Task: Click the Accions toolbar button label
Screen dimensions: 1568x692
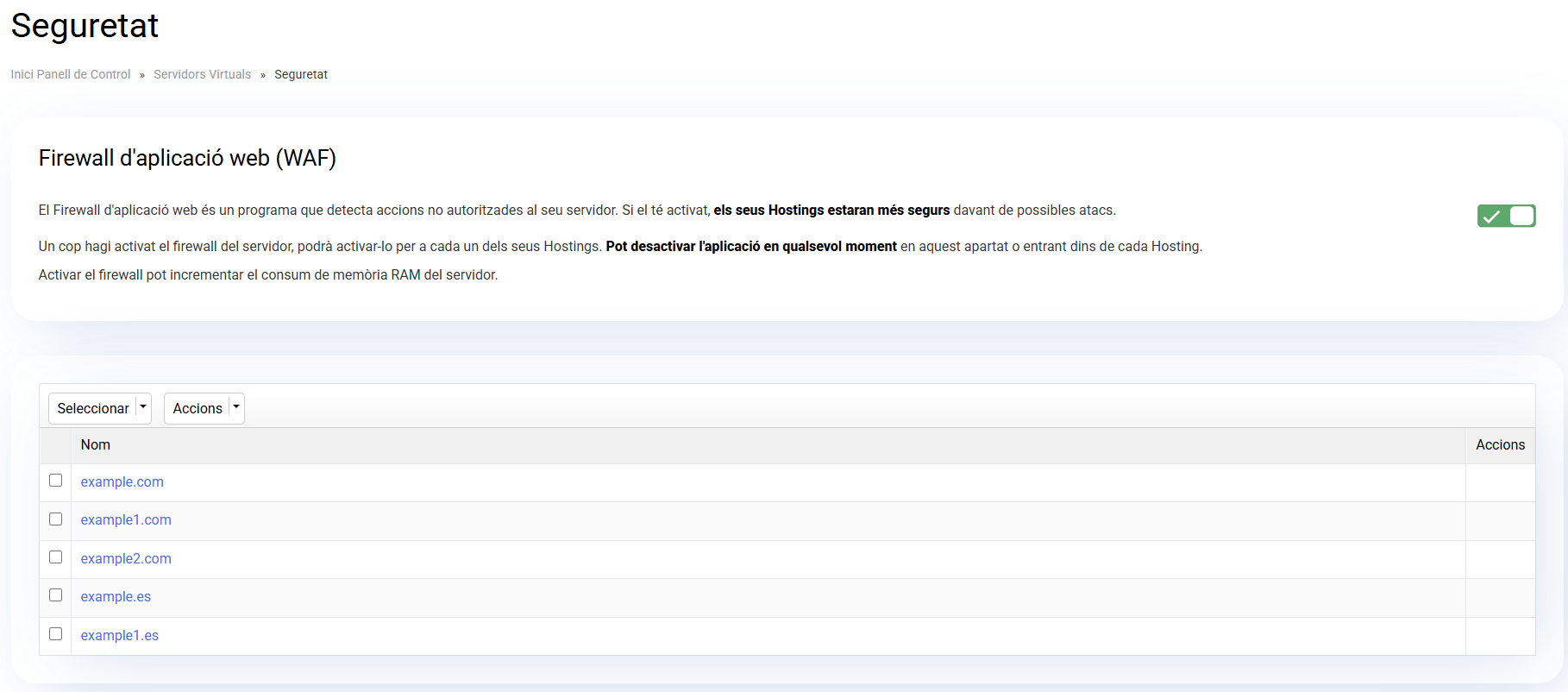Action: click(198, 408)
